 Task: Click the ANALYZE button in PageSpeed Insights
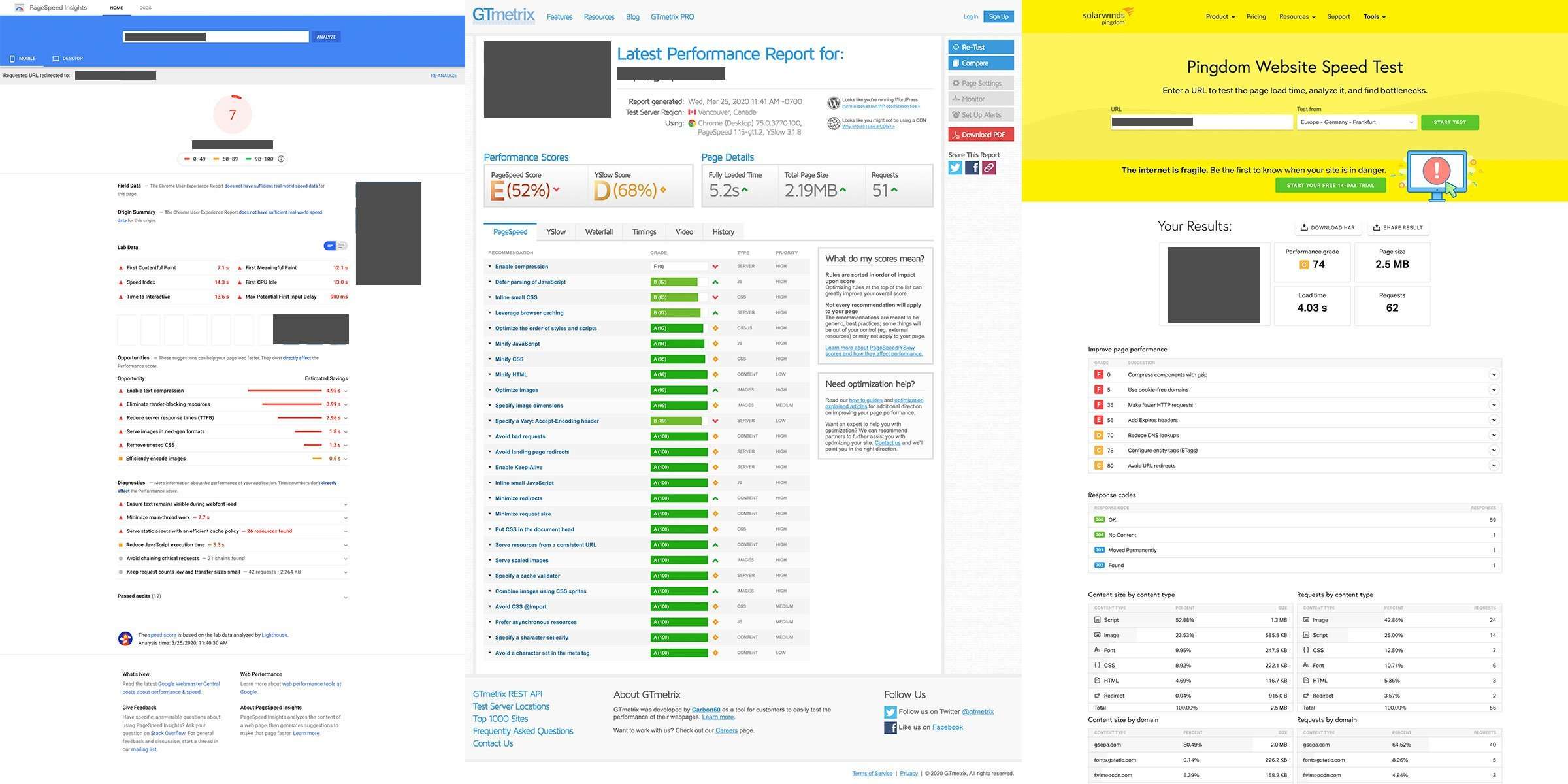[x=326, y=37]
